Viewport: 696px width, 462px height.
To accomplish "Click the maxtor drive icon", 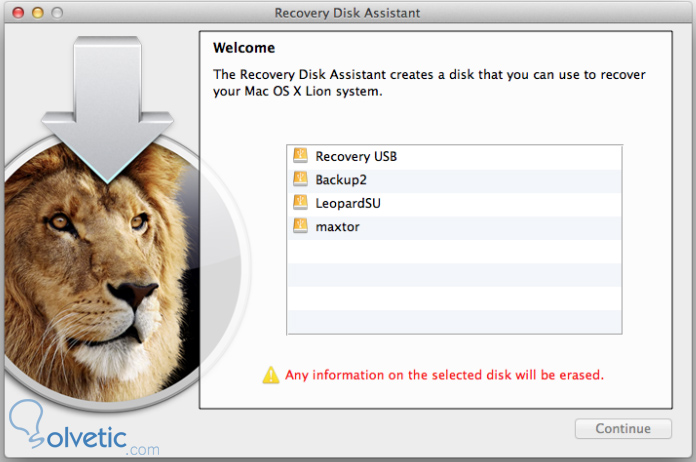I will pyautogui.click(x=300, y=226).
